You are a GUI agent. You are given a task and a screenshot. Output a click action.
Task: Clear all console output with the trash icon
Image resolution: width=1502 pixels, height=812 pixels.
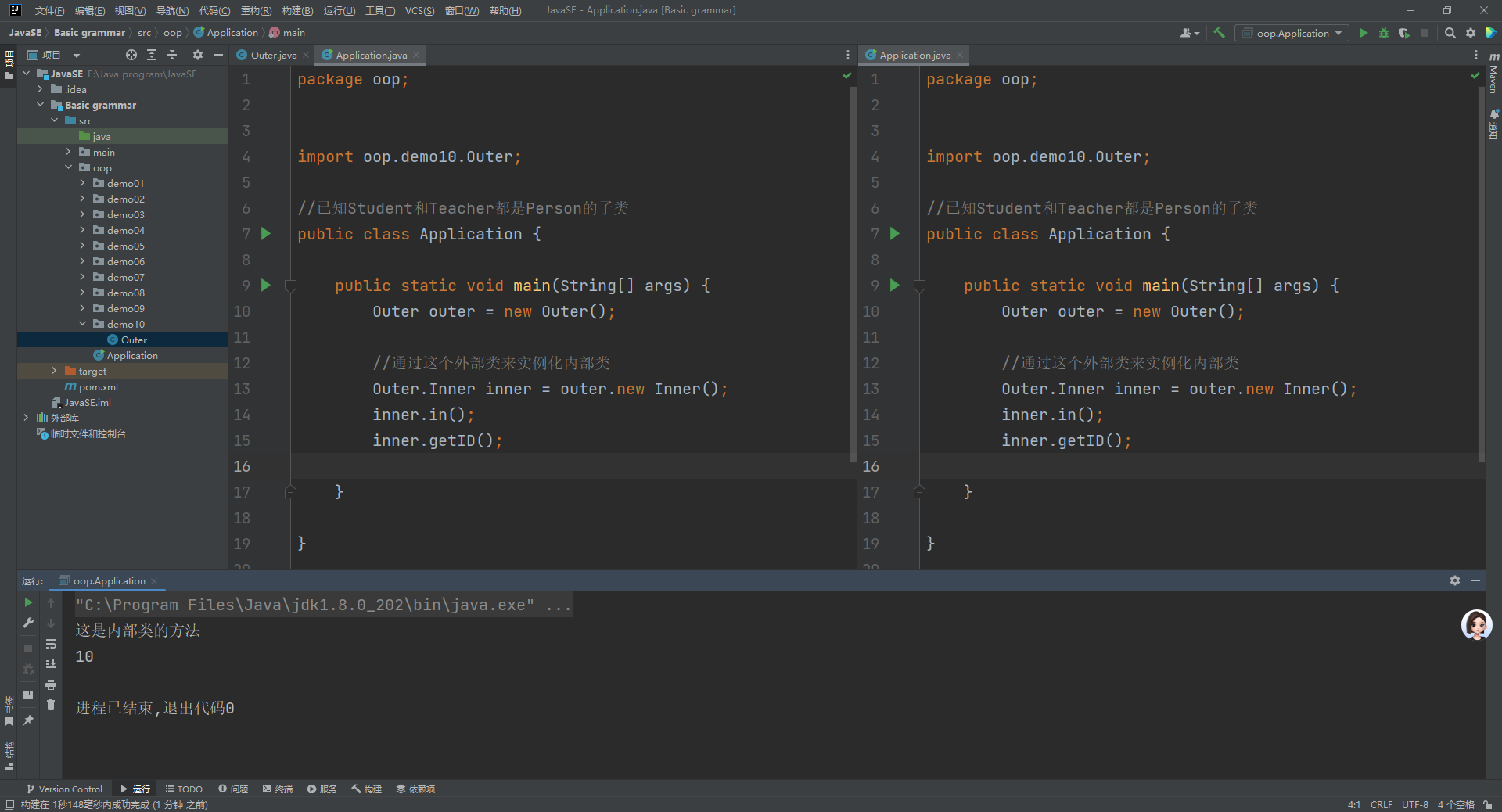[x=51, y=705]
